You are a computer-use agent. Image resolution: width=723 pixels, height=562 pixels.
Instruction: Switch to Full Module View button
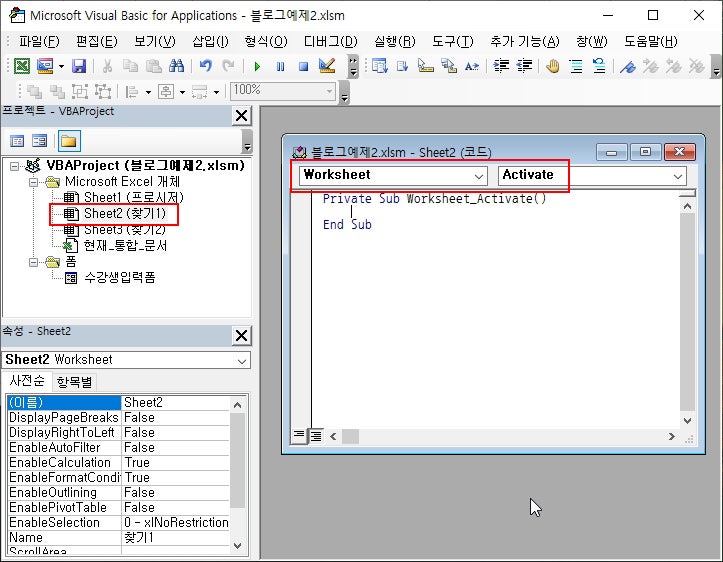[x=316, y=435]
